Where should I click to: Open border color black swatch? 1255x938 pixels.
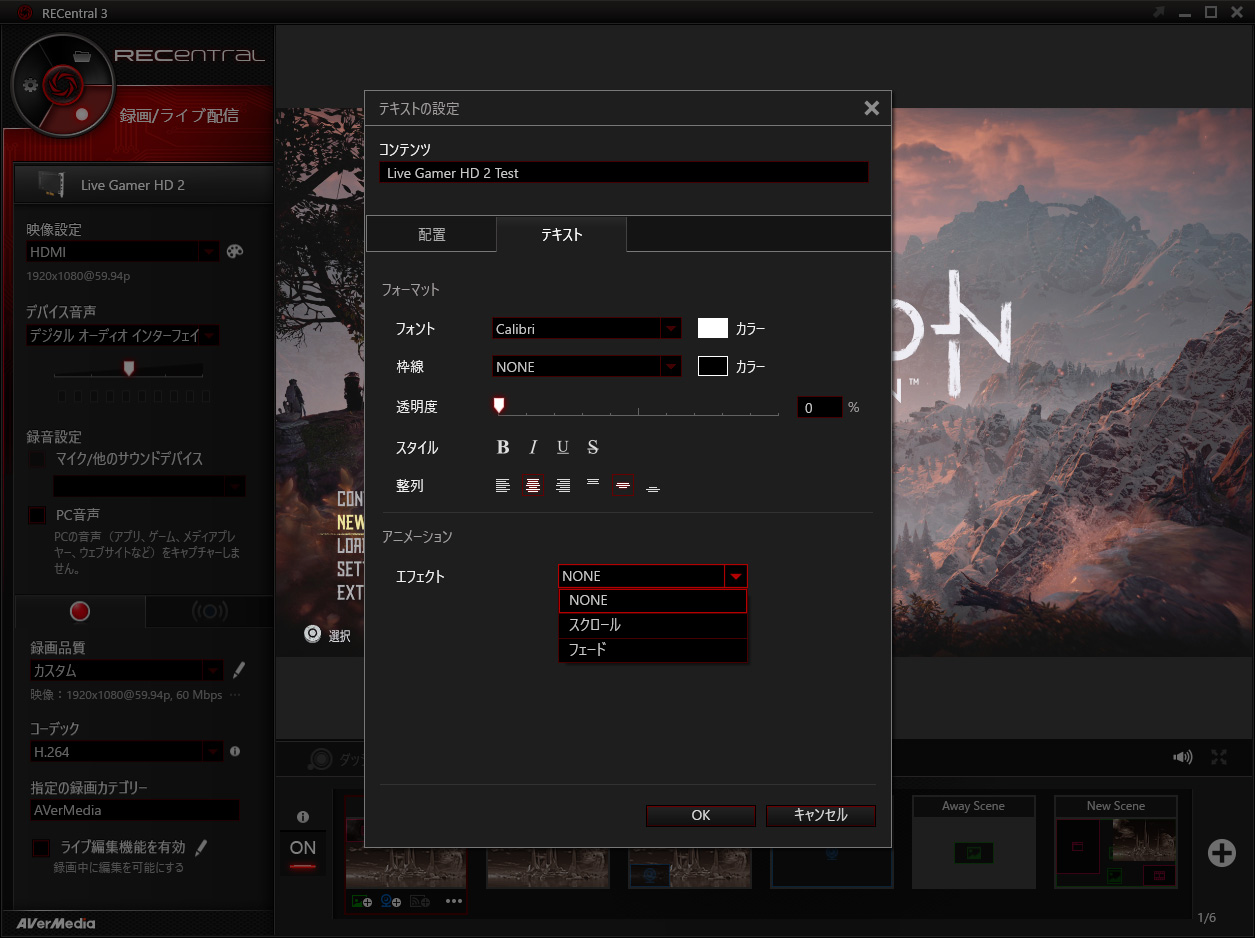point(713,367)
